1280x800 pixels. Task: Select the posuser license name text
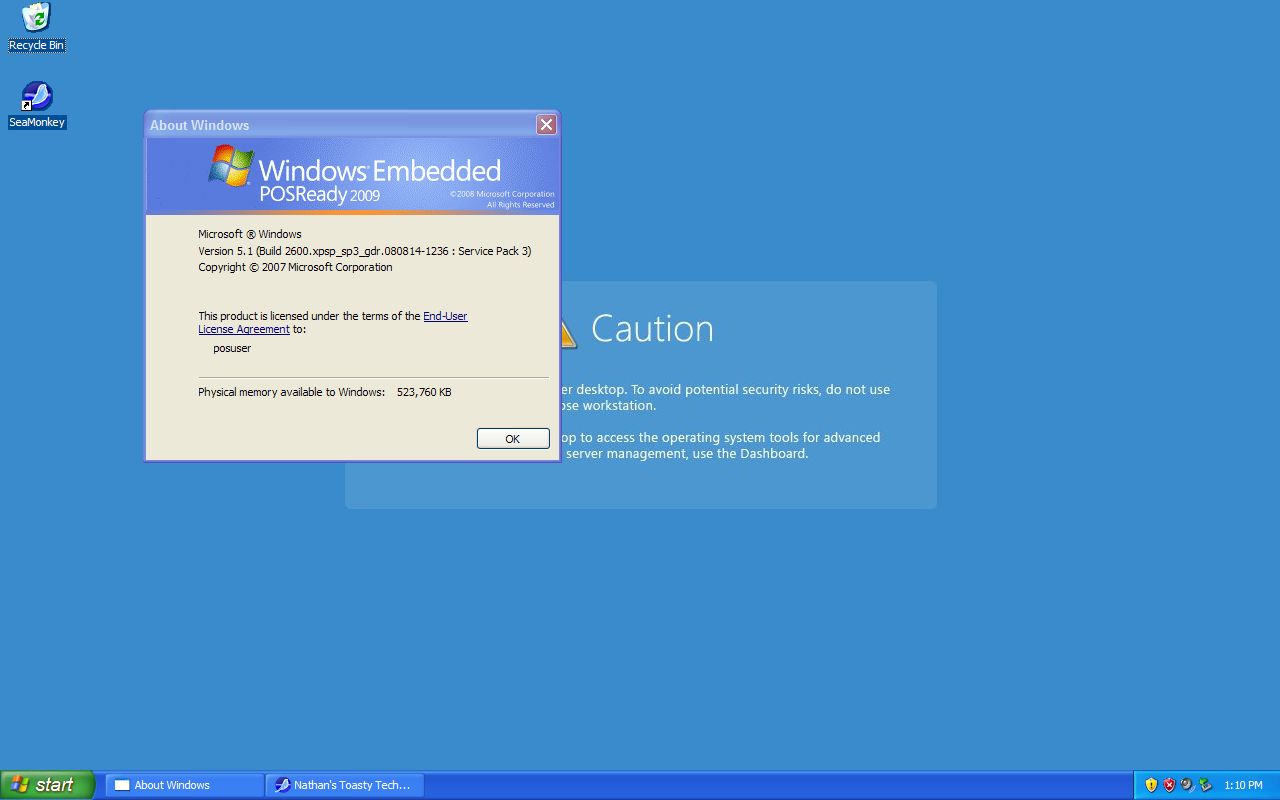point(231,348)
